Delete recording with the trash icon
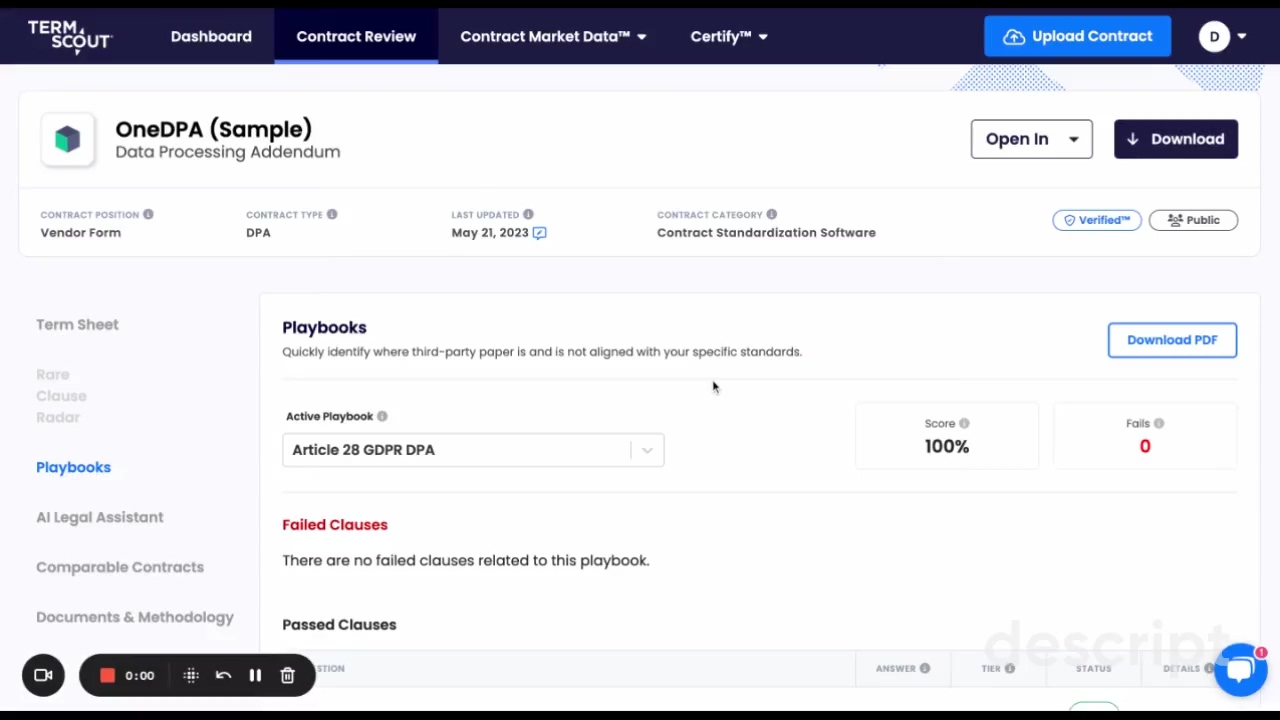Image resolution: width=1280 pixels, height=720 pixels. [287, 675]
